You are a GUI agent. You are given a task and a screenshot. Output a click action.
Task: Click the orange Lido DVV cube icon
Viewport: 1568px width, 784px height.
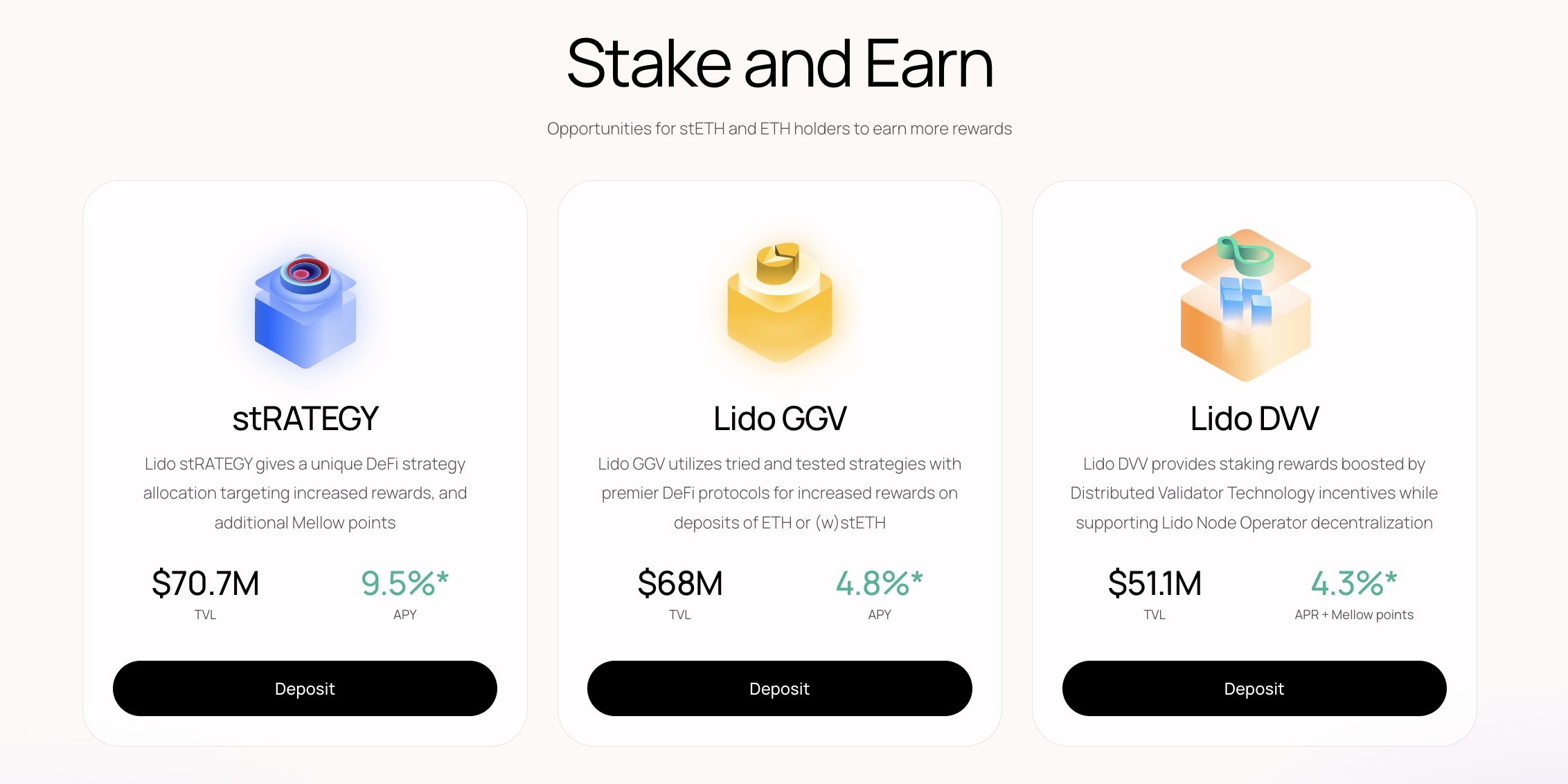pos(1245,305)
